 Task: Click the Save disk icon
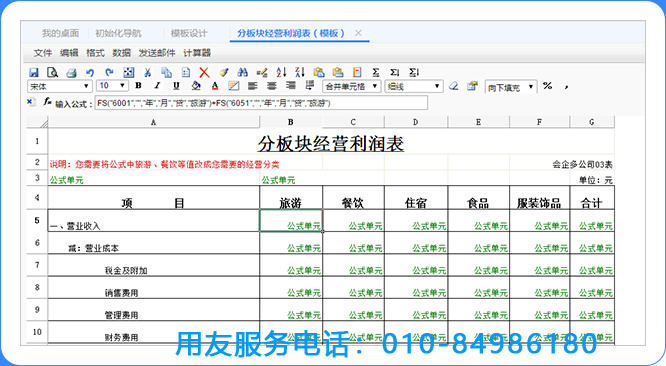pos(34,72)
